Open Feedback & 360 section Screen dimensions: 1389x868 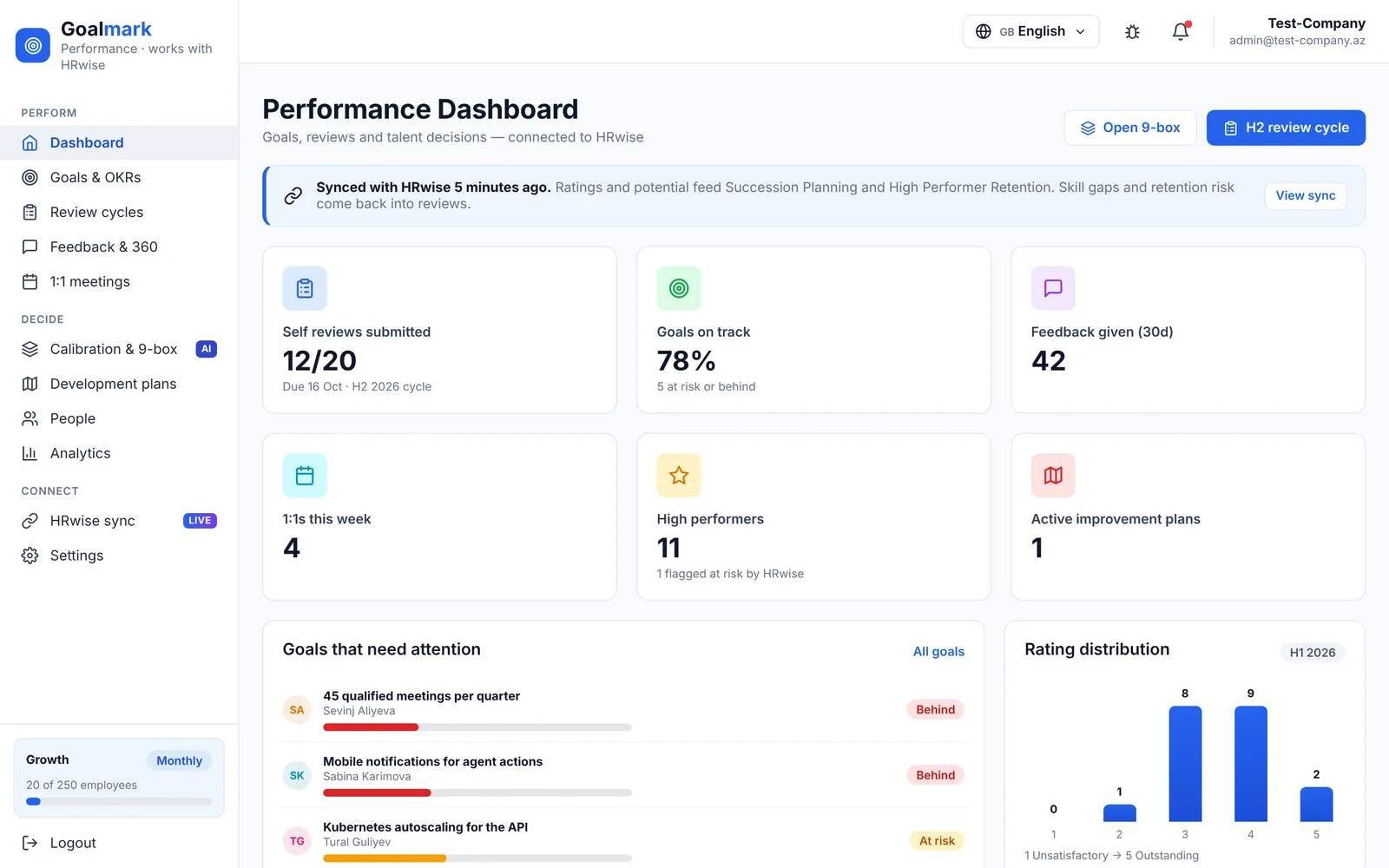[x=119, y=247]
